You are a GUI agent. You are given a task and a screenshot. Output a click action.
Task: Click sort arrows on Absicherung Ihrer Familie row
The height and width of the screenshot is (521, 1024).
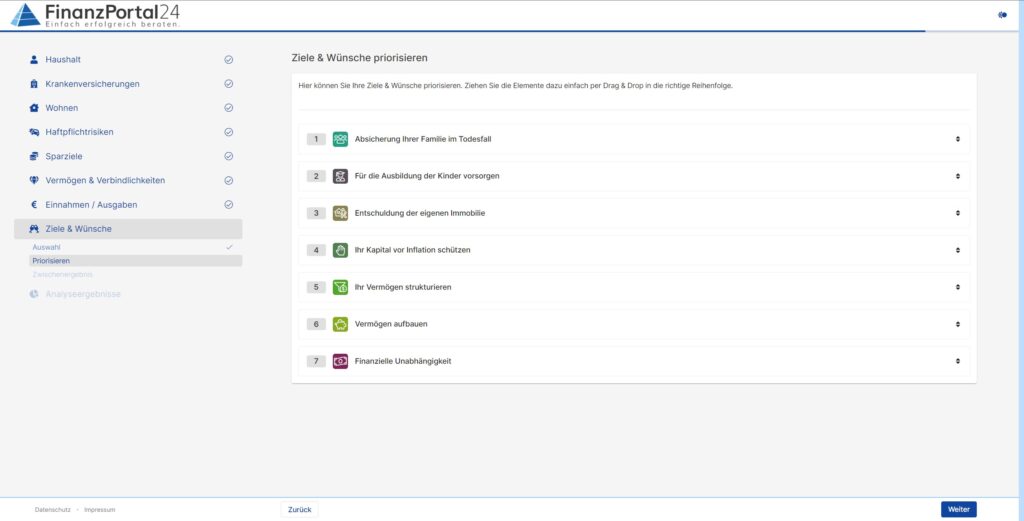pos(957,139)
